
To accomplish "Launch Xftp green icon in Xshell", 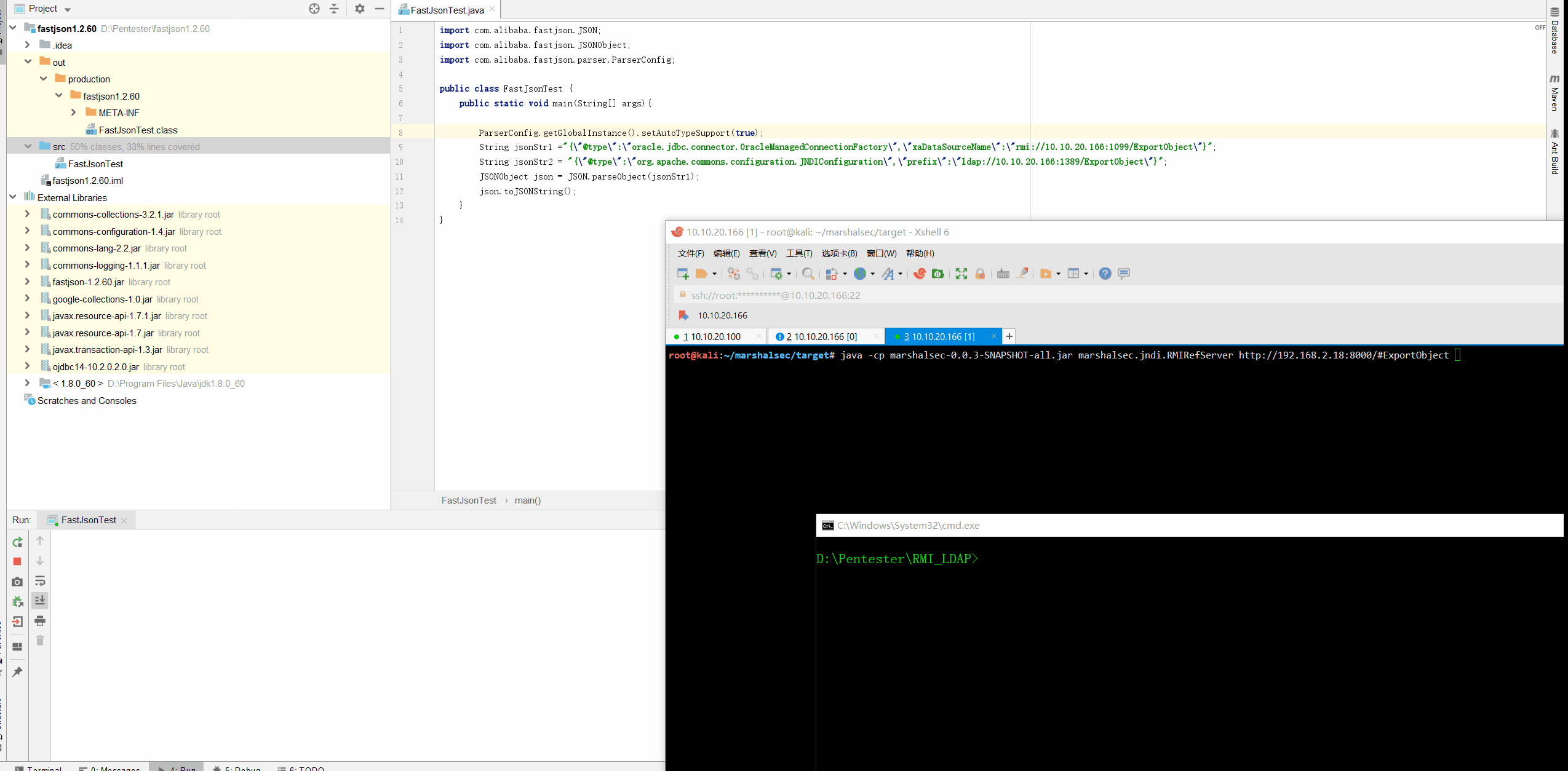I will pyautogui.click(x=937, y=274).
